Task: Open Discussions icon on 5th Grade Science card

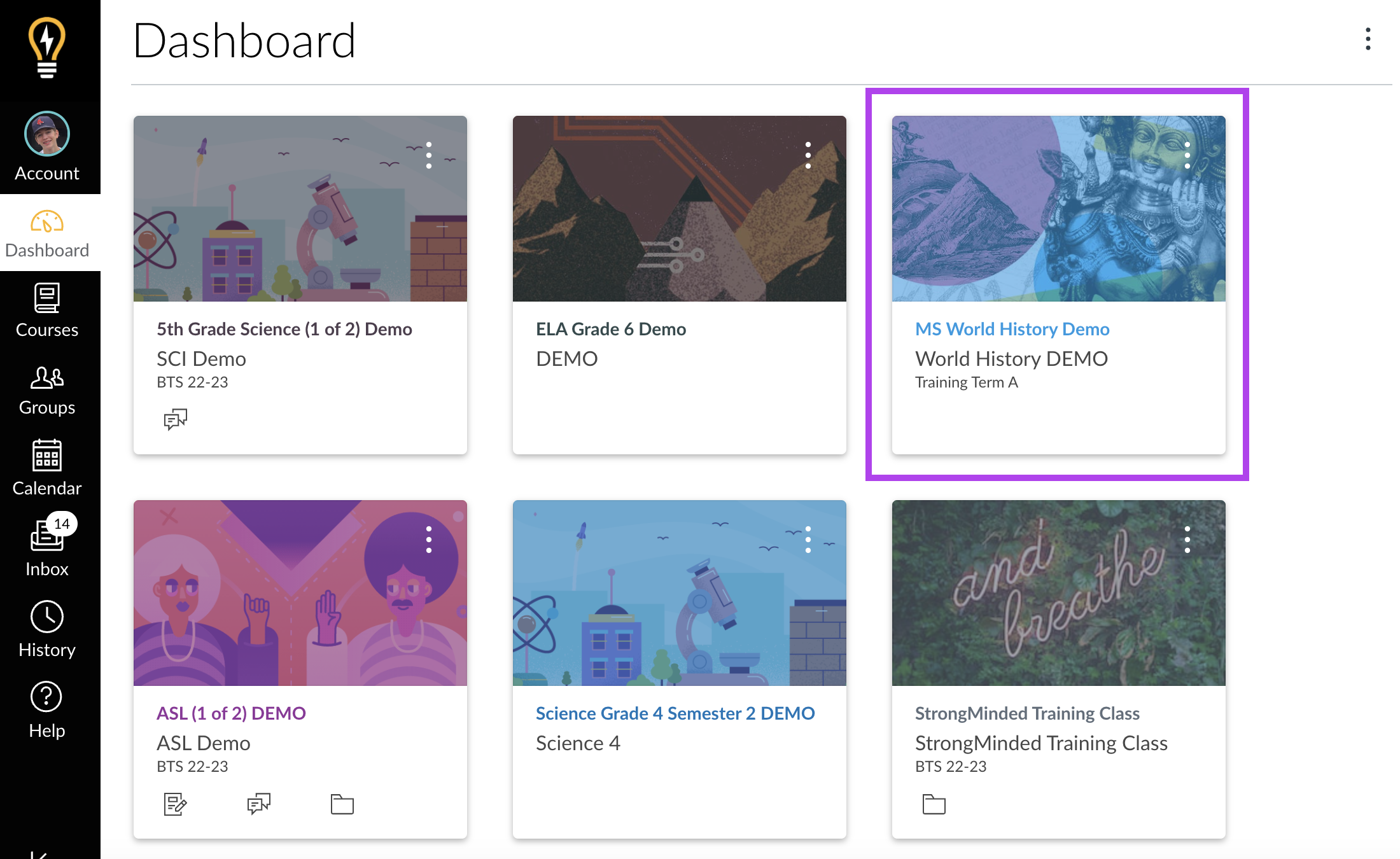Action: (x=176, y=419)
